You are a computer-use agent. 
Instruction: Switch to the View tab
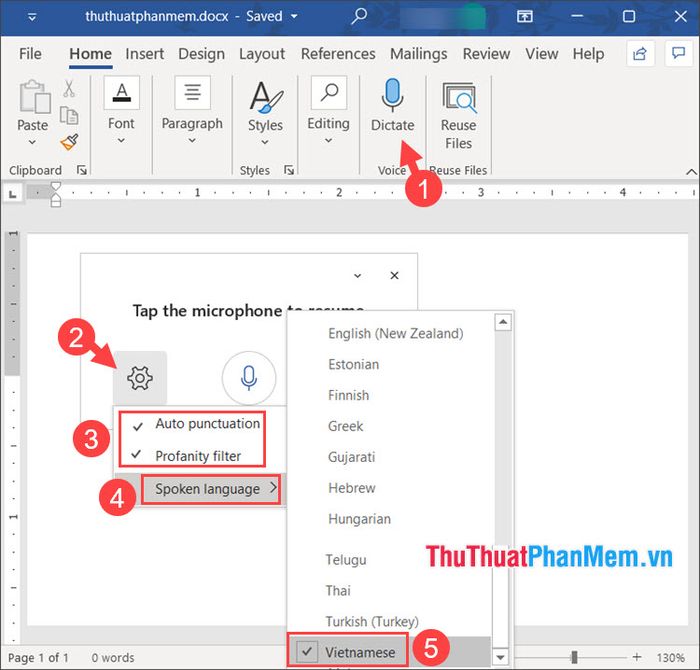542,54
